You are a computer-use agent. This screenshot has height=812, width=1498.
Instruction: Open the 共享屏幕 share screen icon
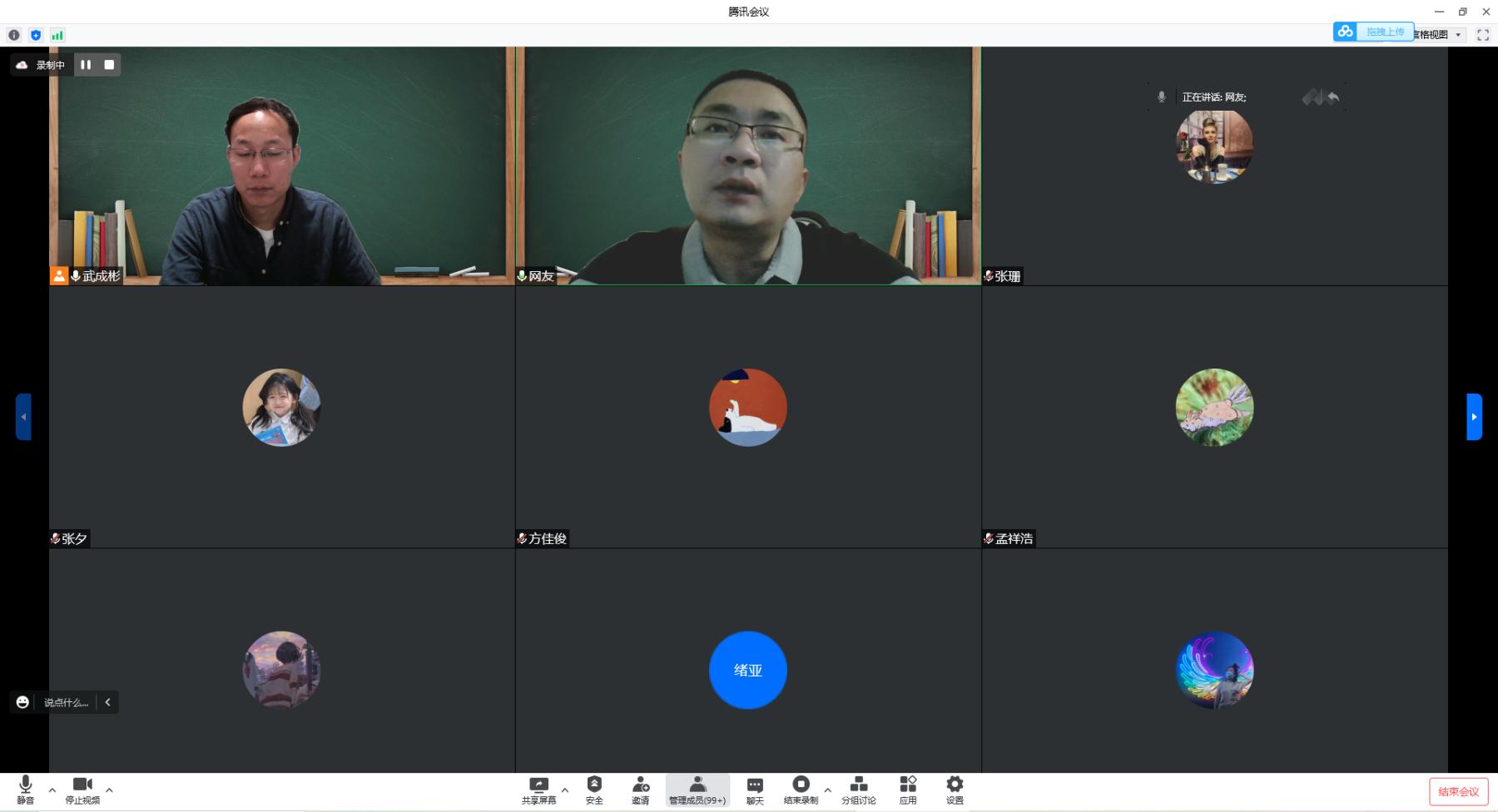pyautogui.click(x=538, y=790)
